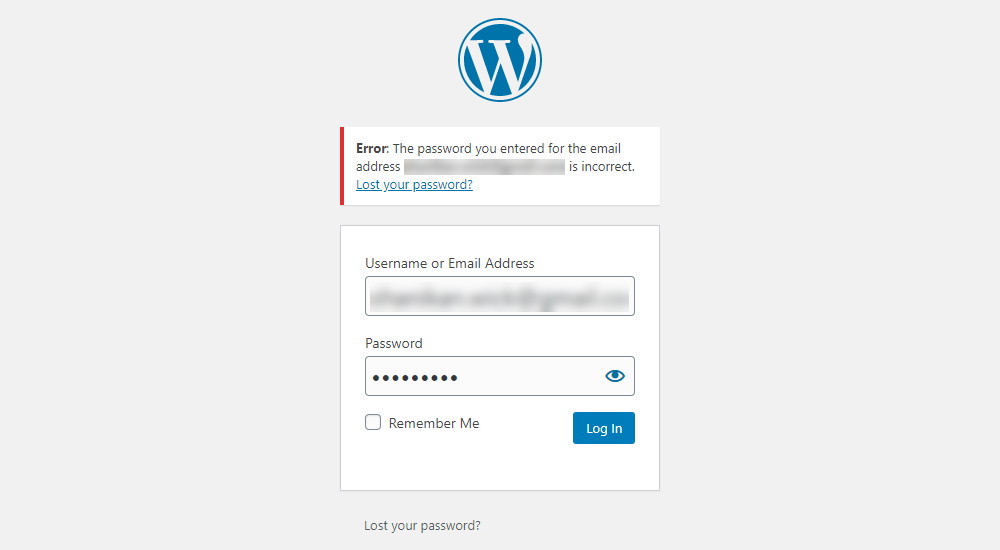Click the Password field label
1000x550 pixels.
tap(393, 343)
